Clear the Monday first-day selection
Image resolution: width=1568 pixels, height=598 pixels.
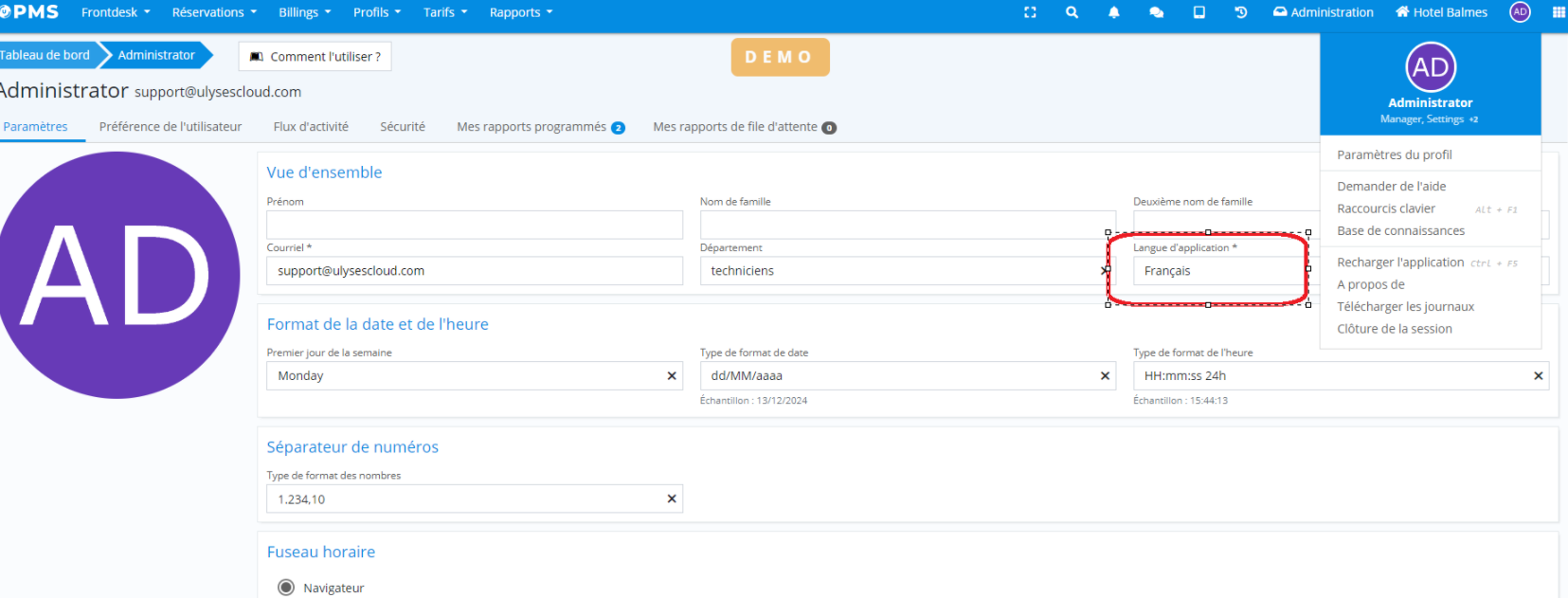pos(672,376)
